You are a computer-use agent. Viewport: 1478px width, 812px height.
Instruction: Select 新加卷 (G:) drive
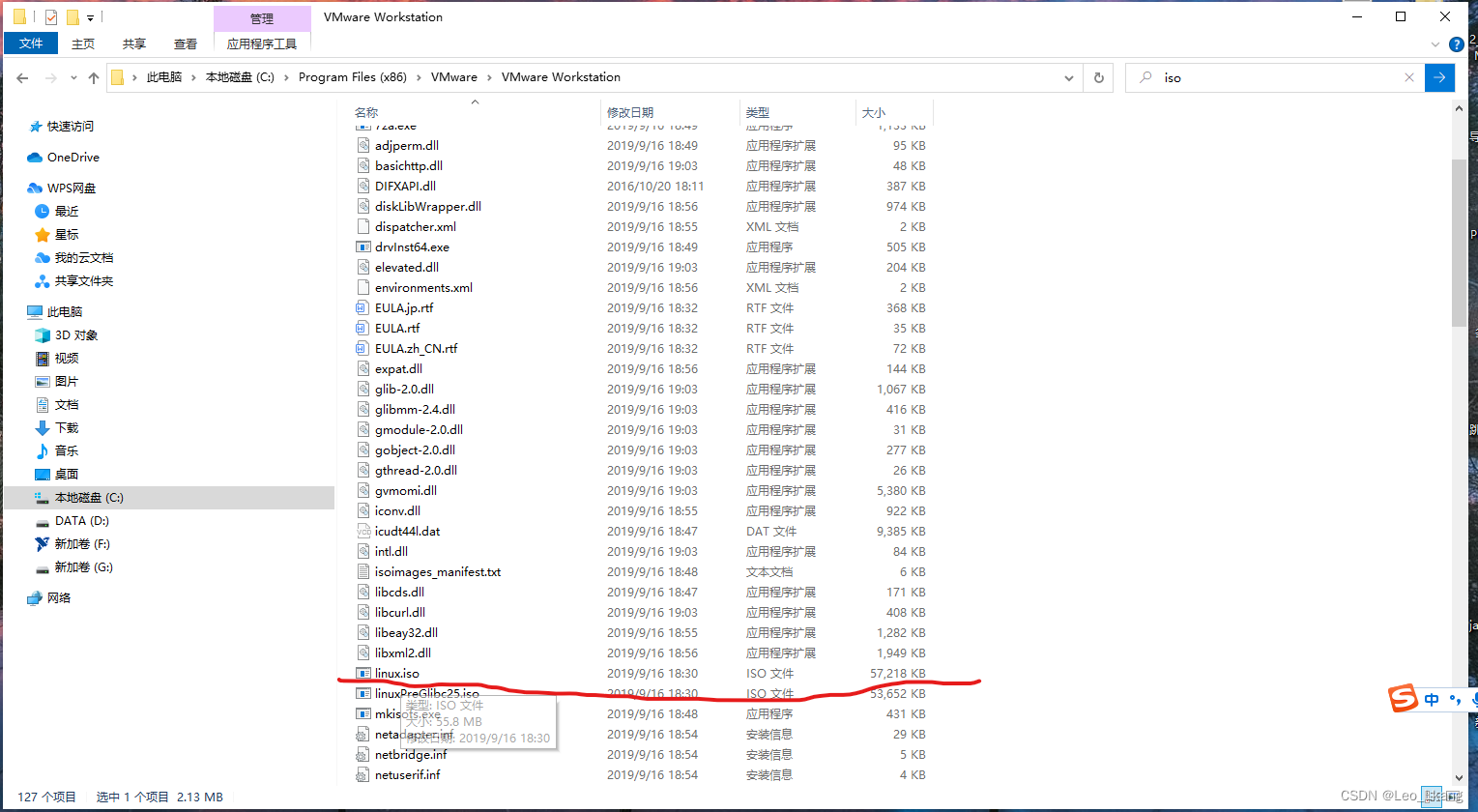(83, 567)
